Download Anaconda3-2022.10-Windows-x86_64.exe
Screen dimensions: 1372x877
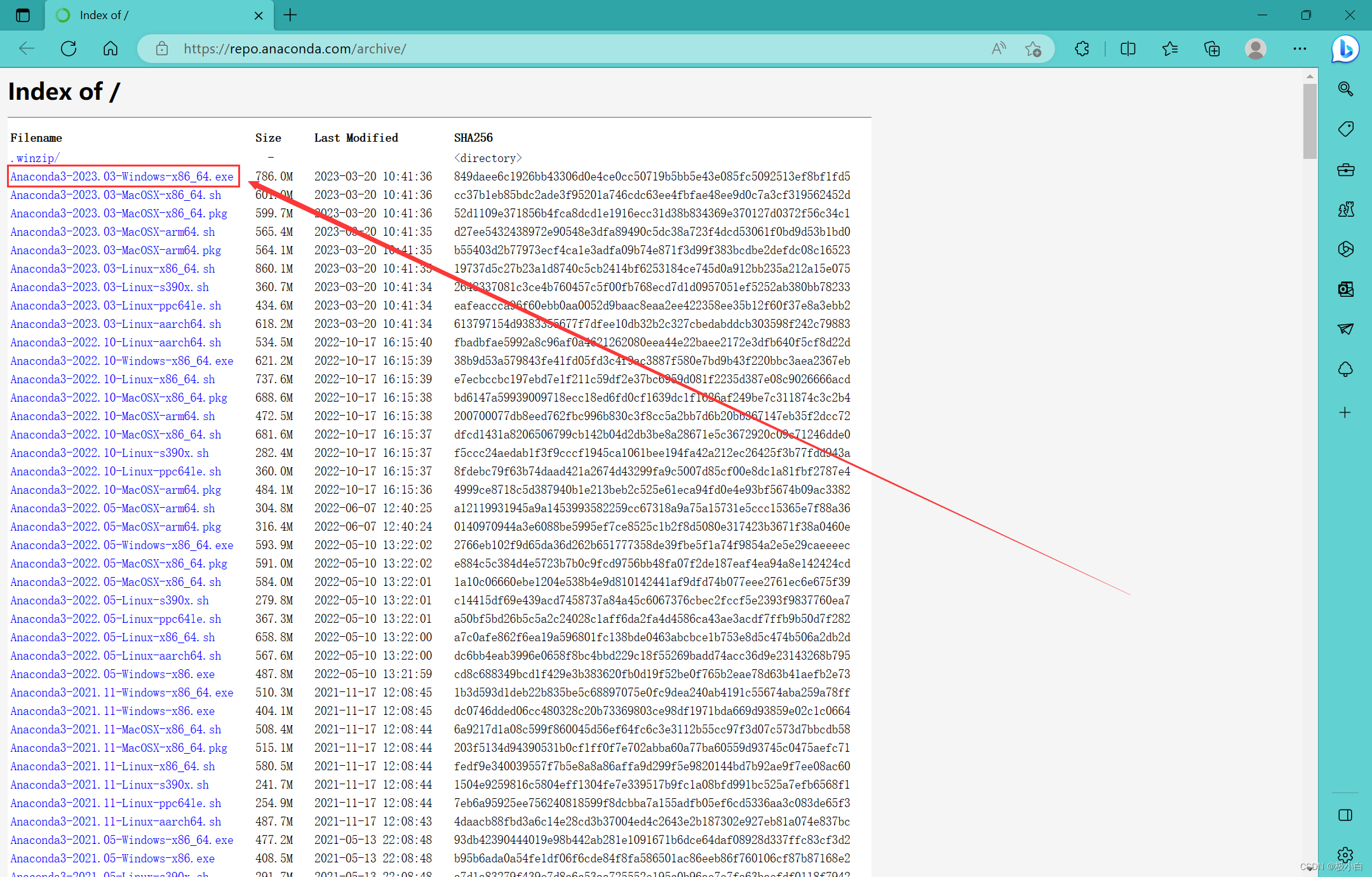pyautogui.click(x=122, y=361)
